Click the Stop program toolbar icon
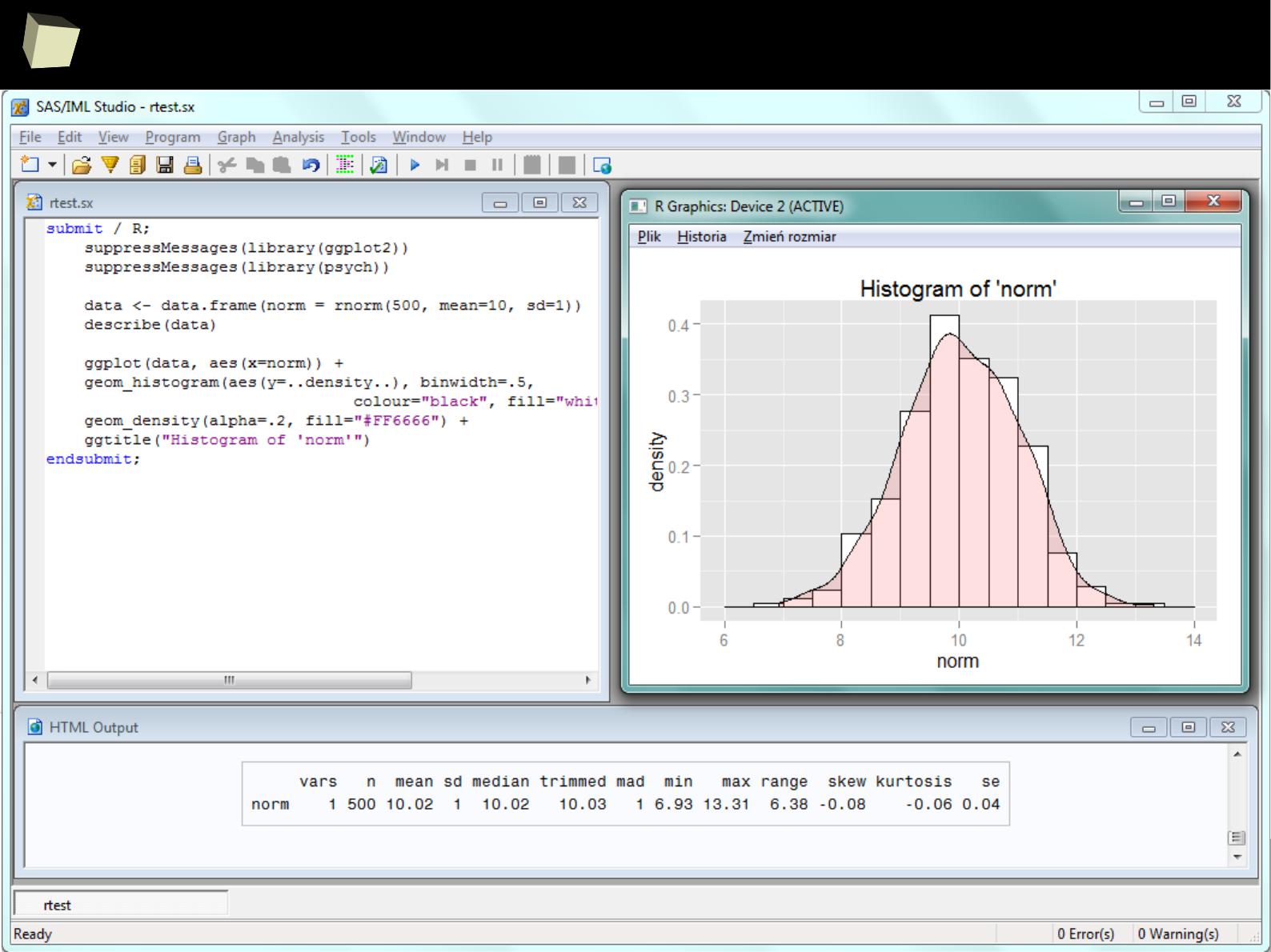 470,165
